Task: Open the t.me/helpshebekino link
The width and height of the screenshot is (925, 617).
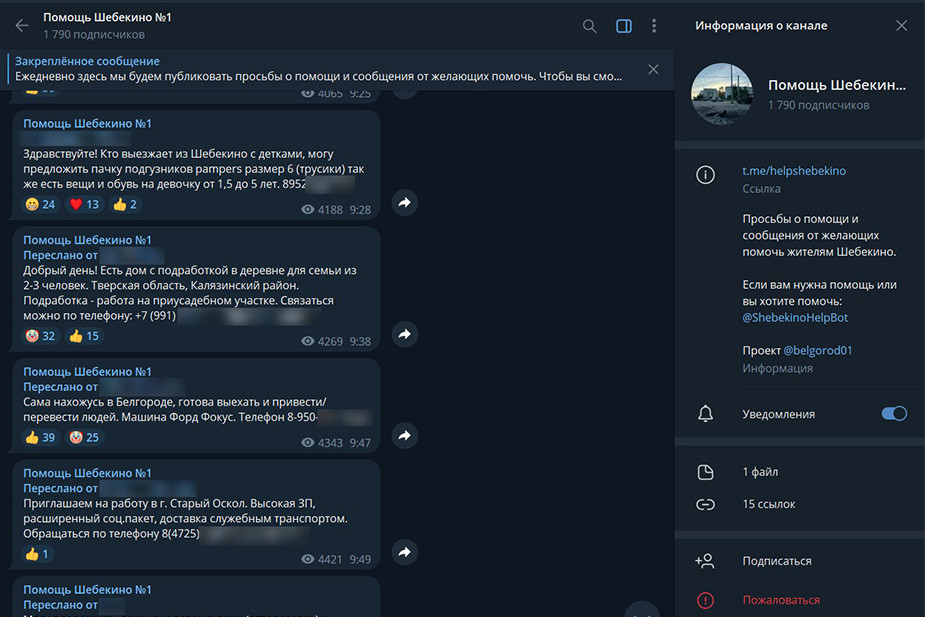Action: (793, 171)
